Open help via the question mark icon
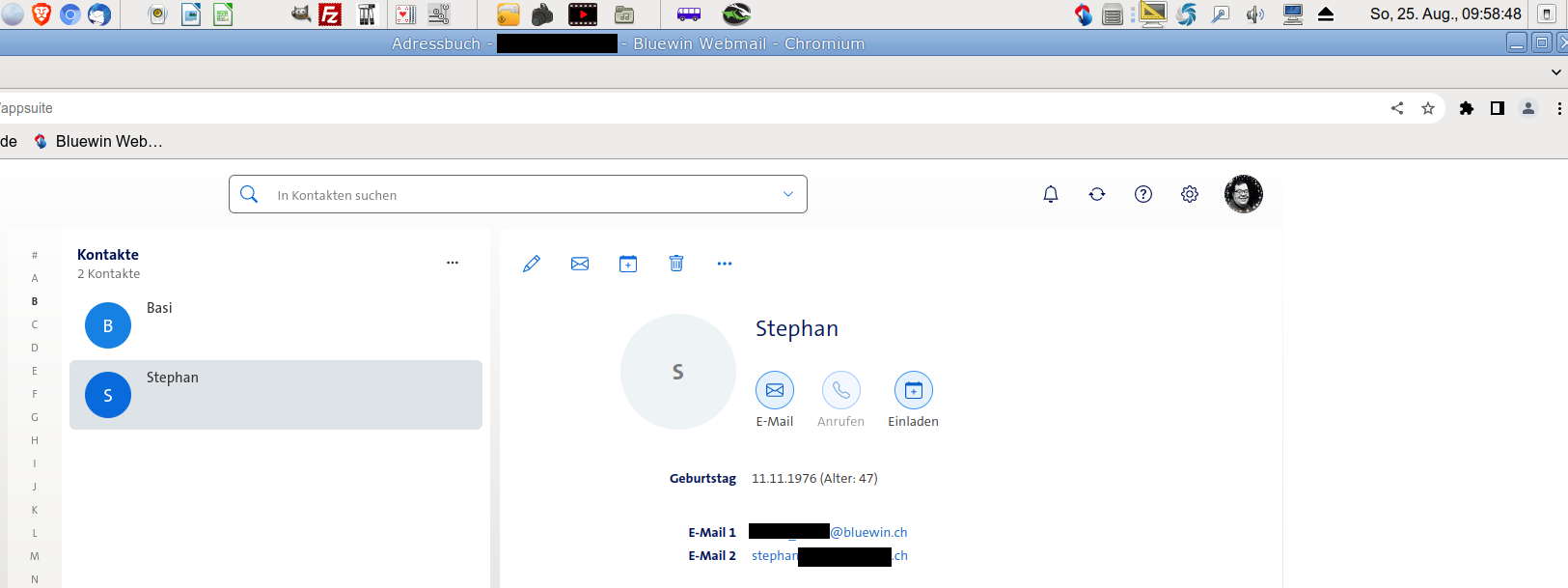 (x=1143, y=194)
